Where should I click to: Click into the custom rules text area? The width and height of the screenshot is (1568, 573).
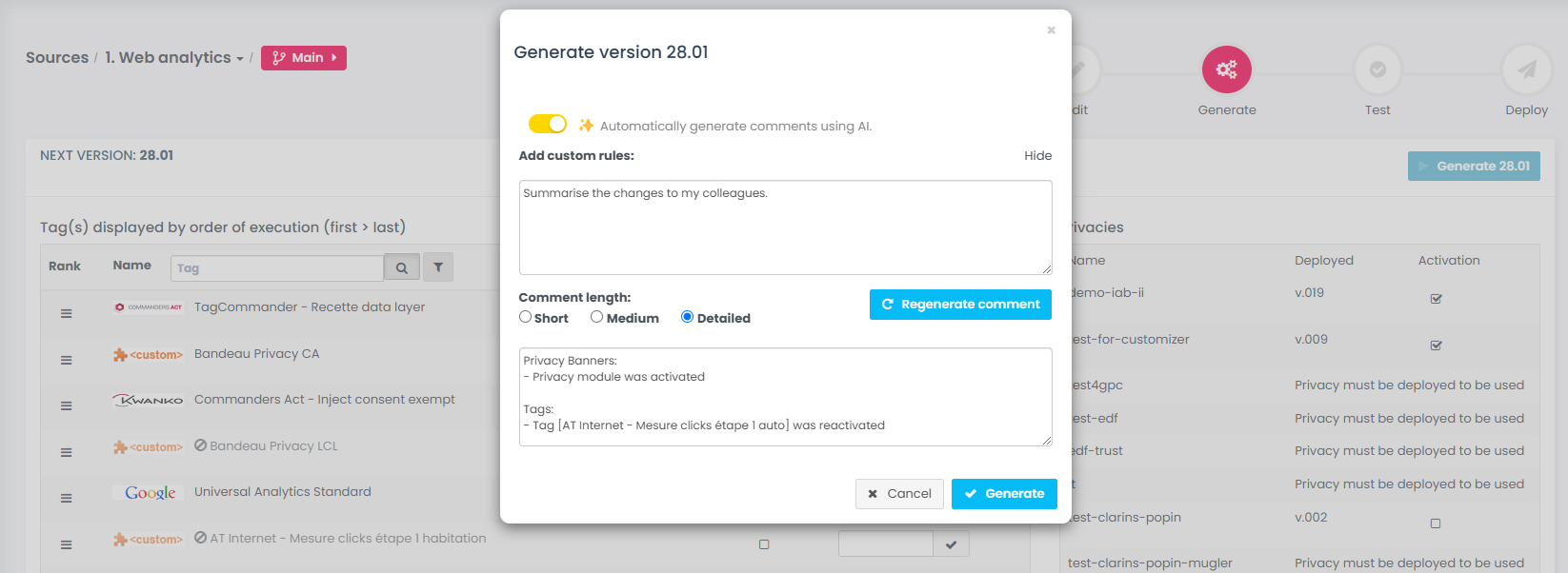(x=785, y=227)
